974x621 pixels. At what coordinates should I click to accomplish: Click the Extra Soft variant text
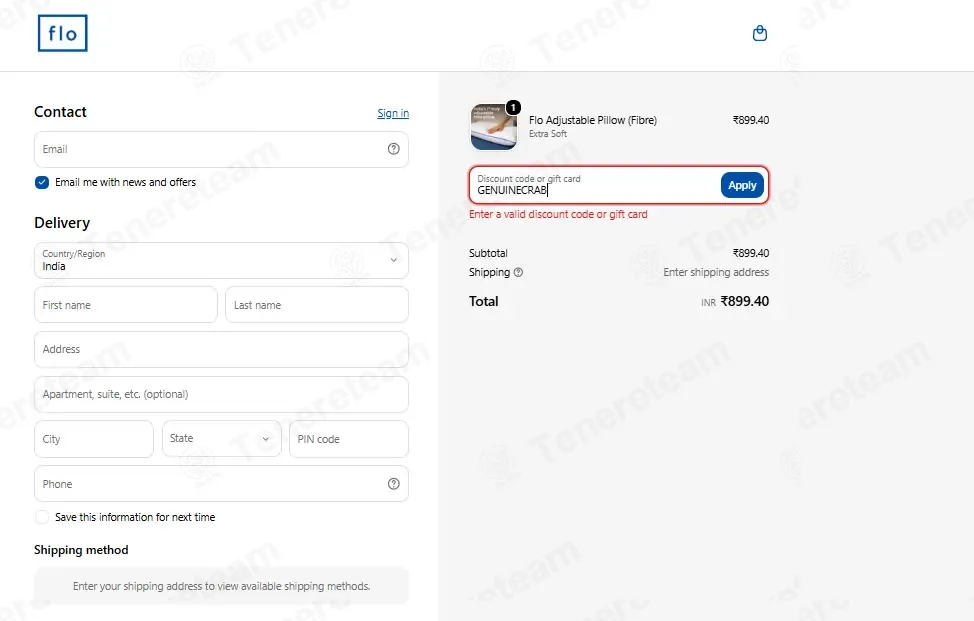(548, 134)
